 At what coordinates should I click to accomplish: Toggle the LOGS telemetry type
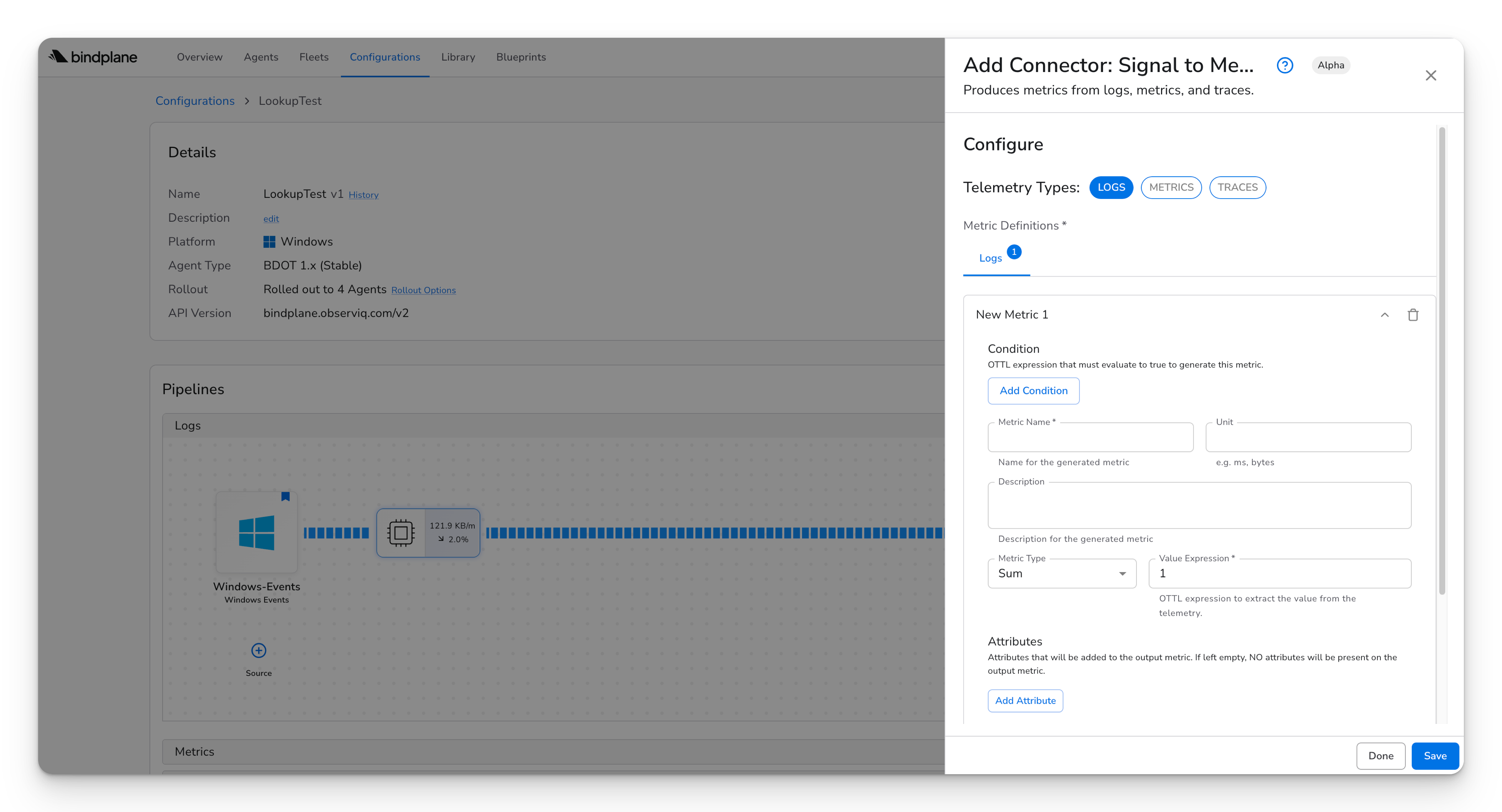(x=1111, y=188)
